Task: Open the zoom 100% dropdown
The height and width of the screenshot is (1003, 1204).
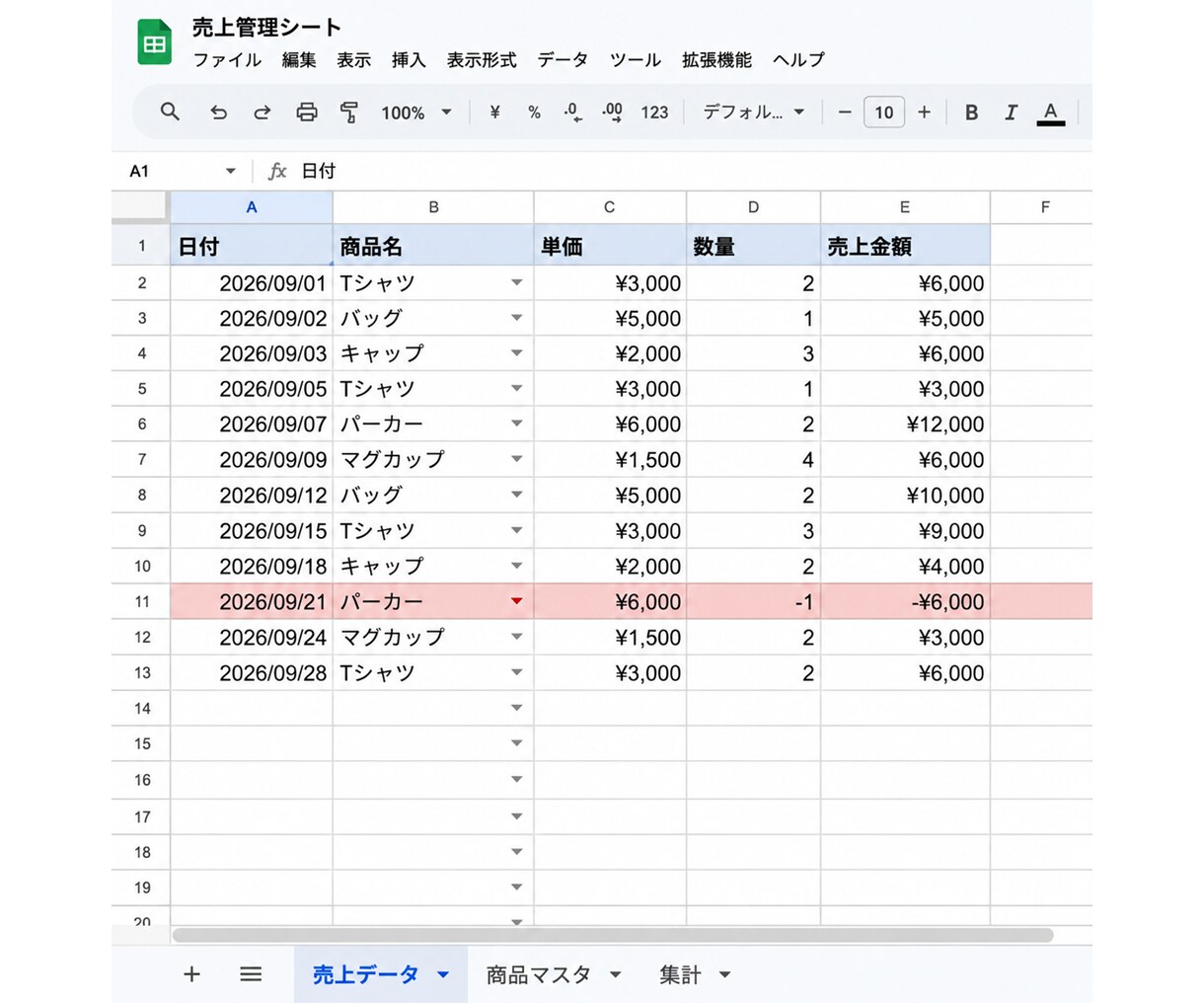Action: (x=416, y=113)
